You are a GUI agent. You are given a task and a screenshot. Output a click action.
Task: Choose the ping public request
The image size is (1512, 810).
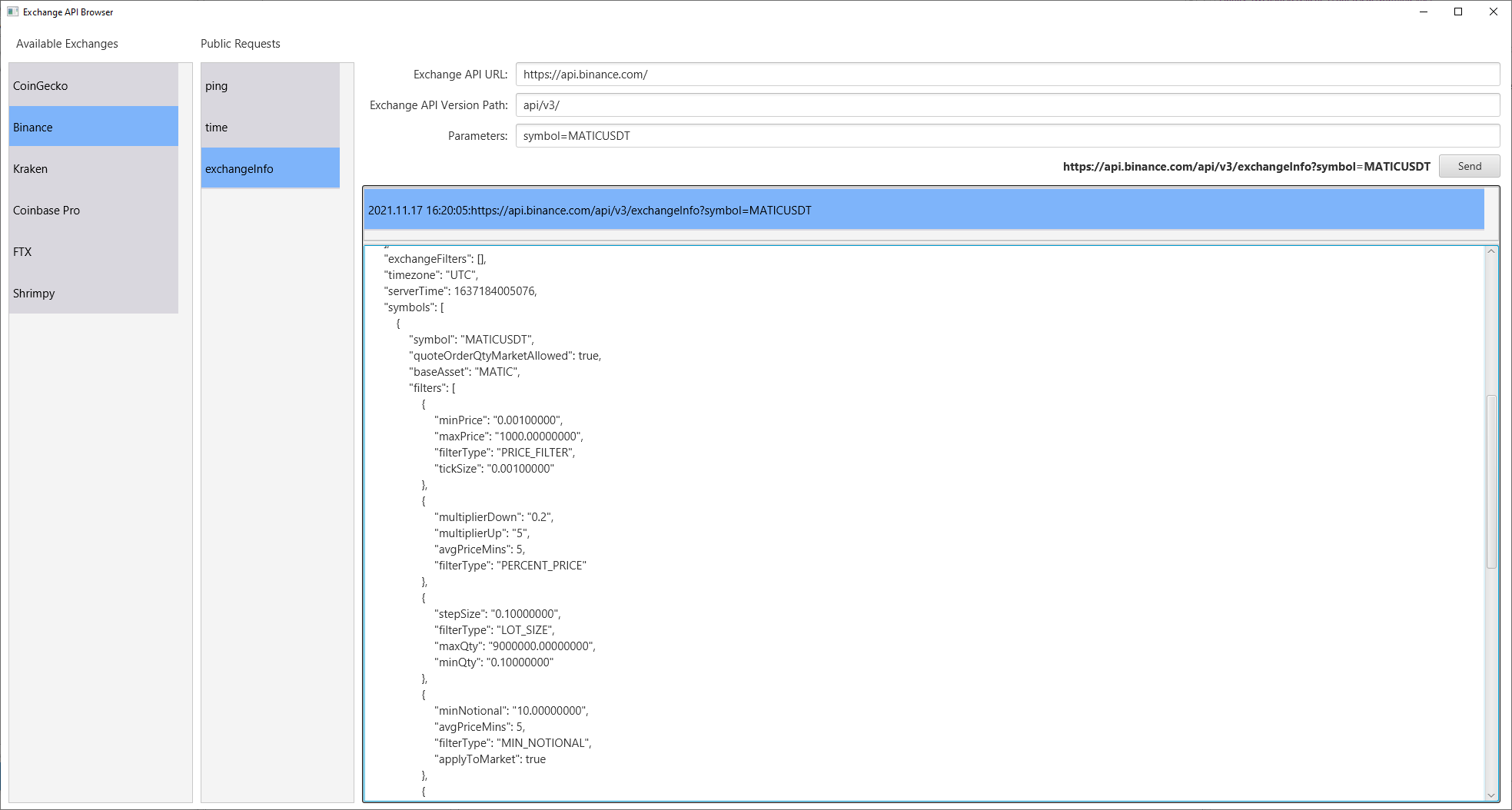click(271, 86)
